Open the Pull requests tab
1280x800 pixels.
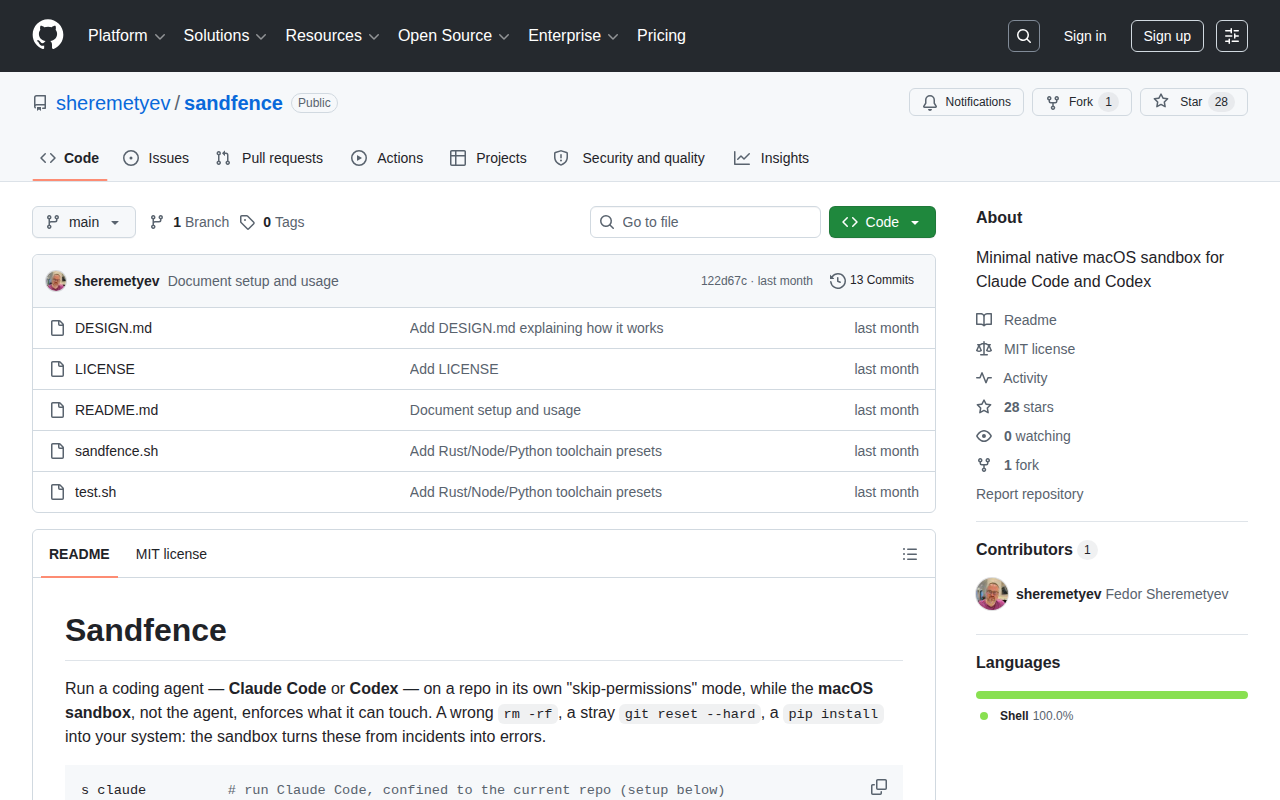point(270,158)
